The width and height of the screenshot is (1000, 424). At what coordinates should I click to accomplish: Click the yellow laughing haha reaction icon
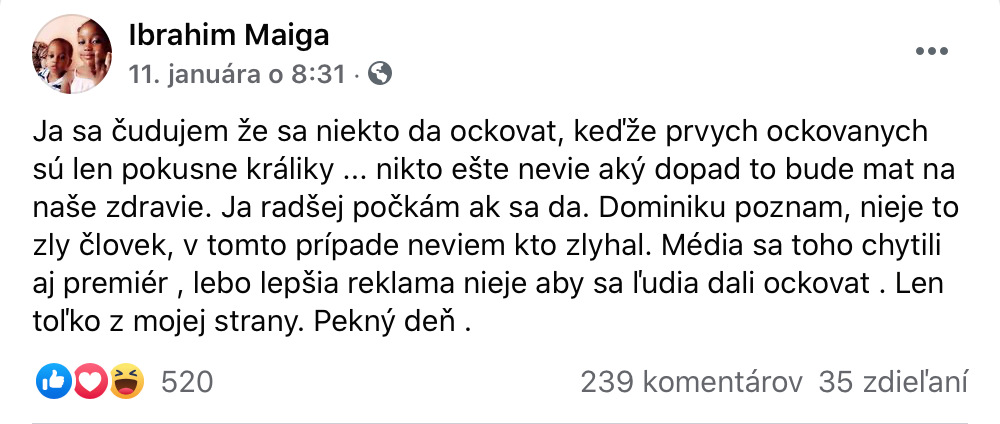[127, 381]
